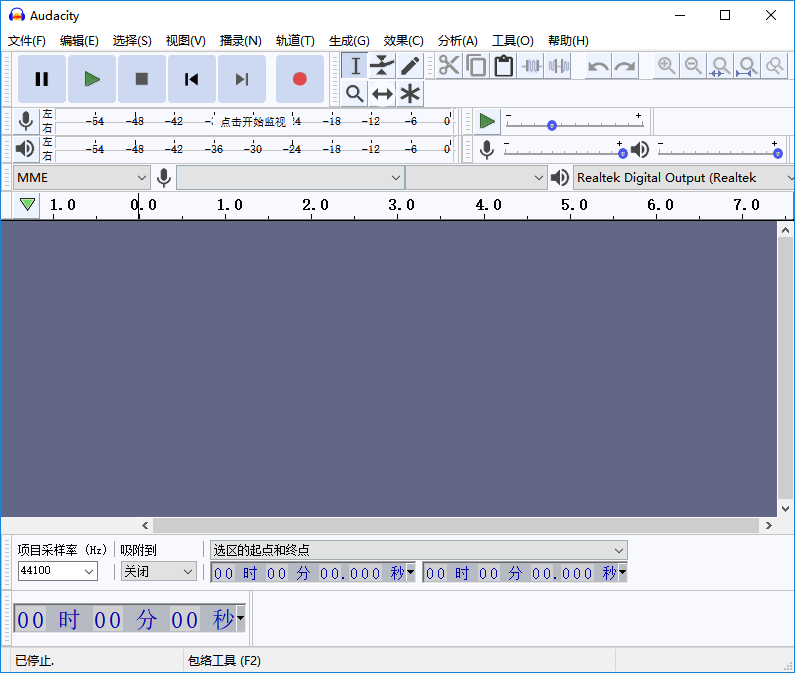Viewport: 795px width, 673px height.
Task: Open the 播录(N) menu
Action: pyautogui.click(x=240, y=41)
